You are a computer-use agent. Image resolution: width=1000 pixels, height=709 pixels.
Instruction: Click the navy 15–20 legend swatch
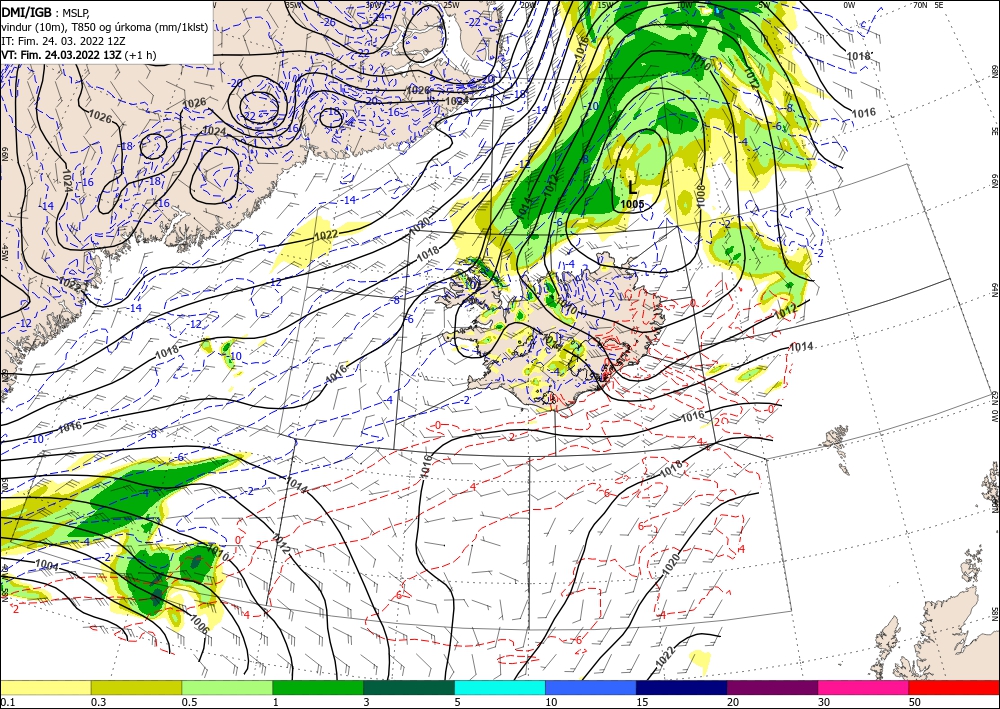[x=682, y=687]
